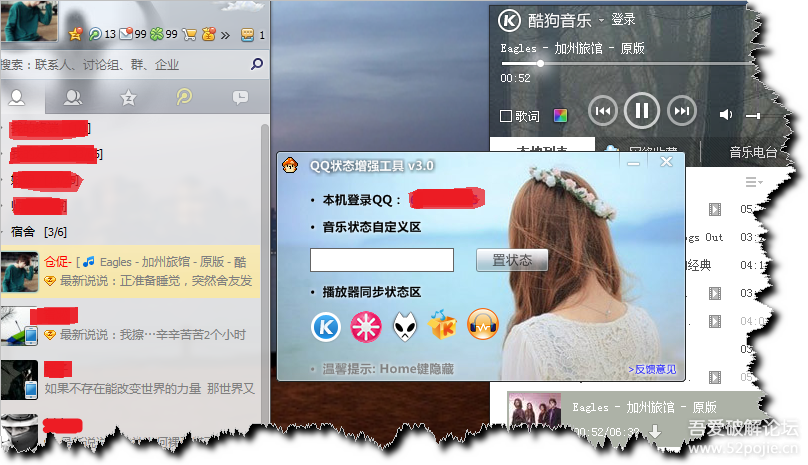Click the 最新说说：正准备睡觉 status text
The width and height of the screenshot is (808, 465).
[156, 281]
